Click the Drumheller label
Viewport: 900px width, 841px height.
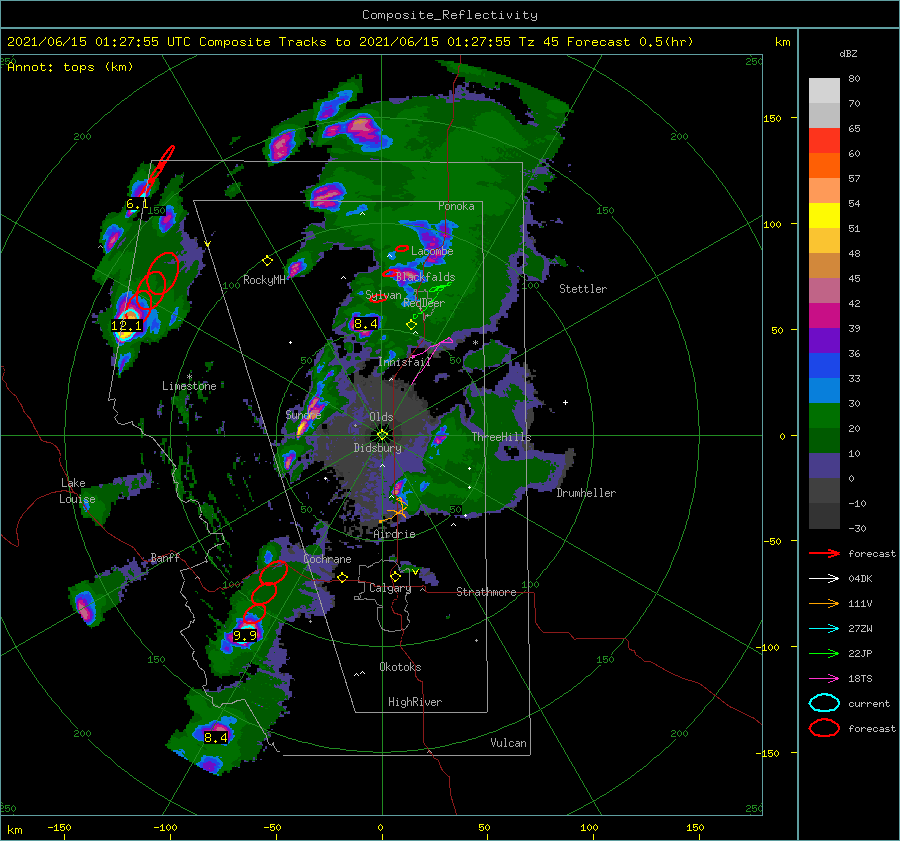click(586, 493)
